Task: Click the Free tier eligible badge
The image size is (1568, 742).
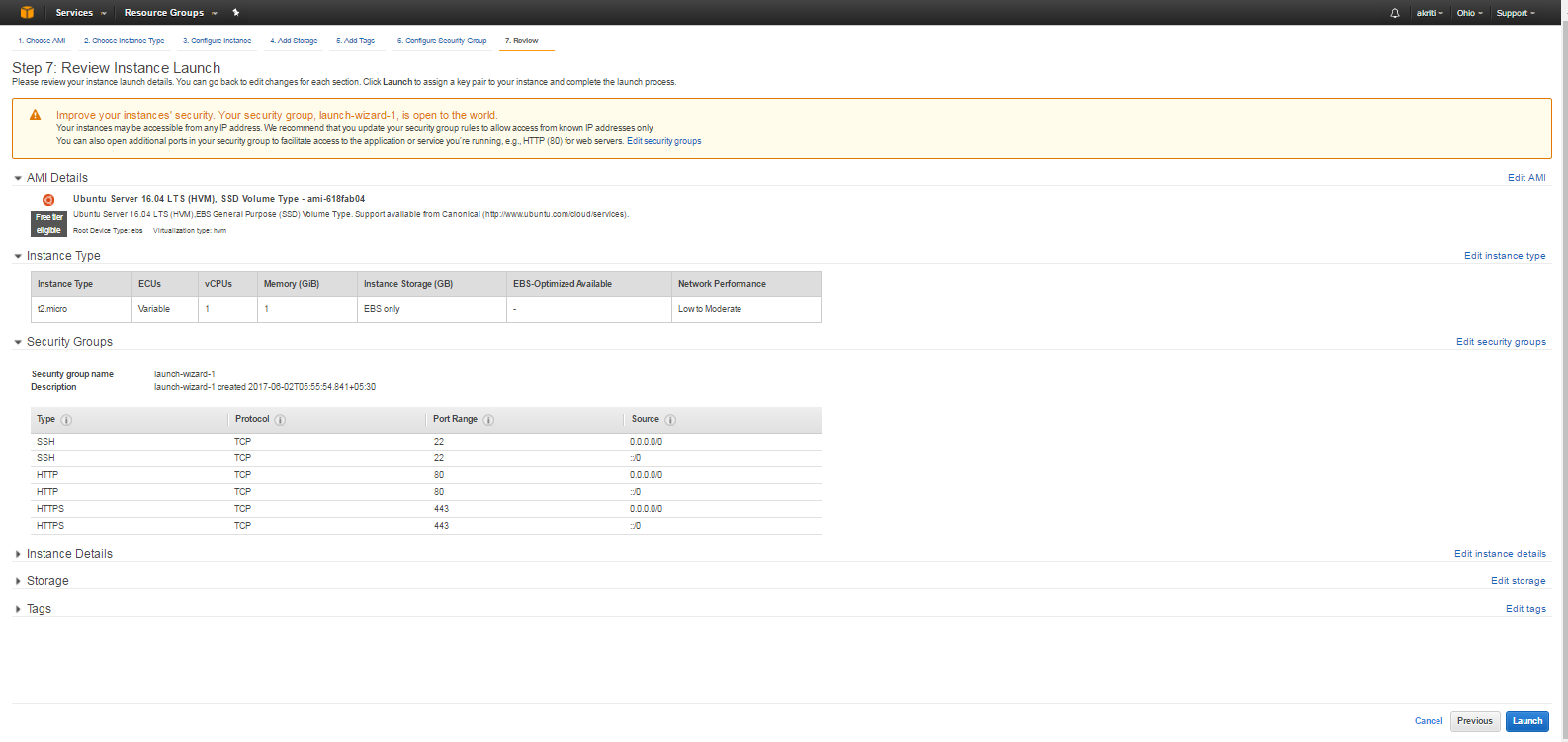Action: (49, 224)
